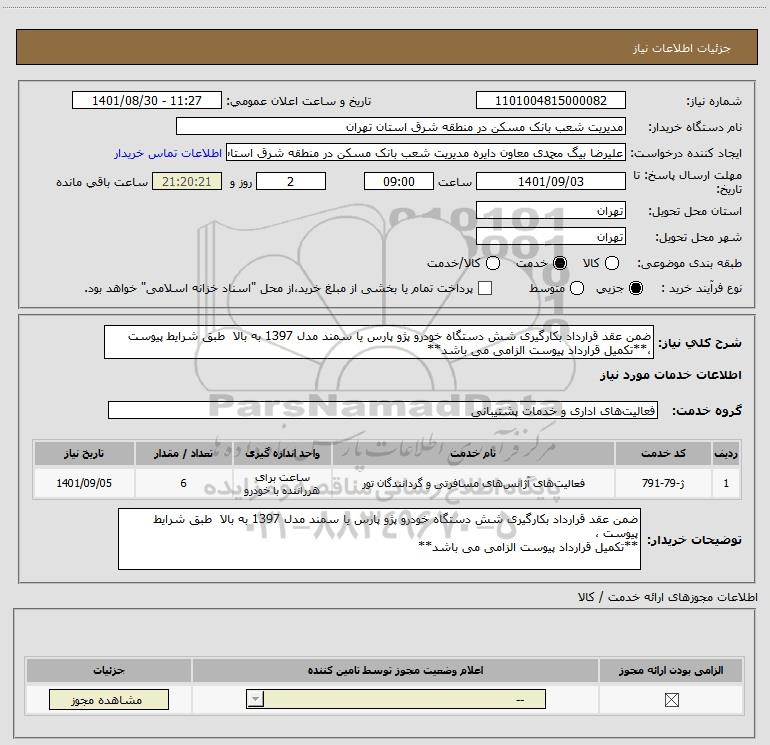
Task: Click the need date cell 1401/09/05
Action: click(84, 483)
